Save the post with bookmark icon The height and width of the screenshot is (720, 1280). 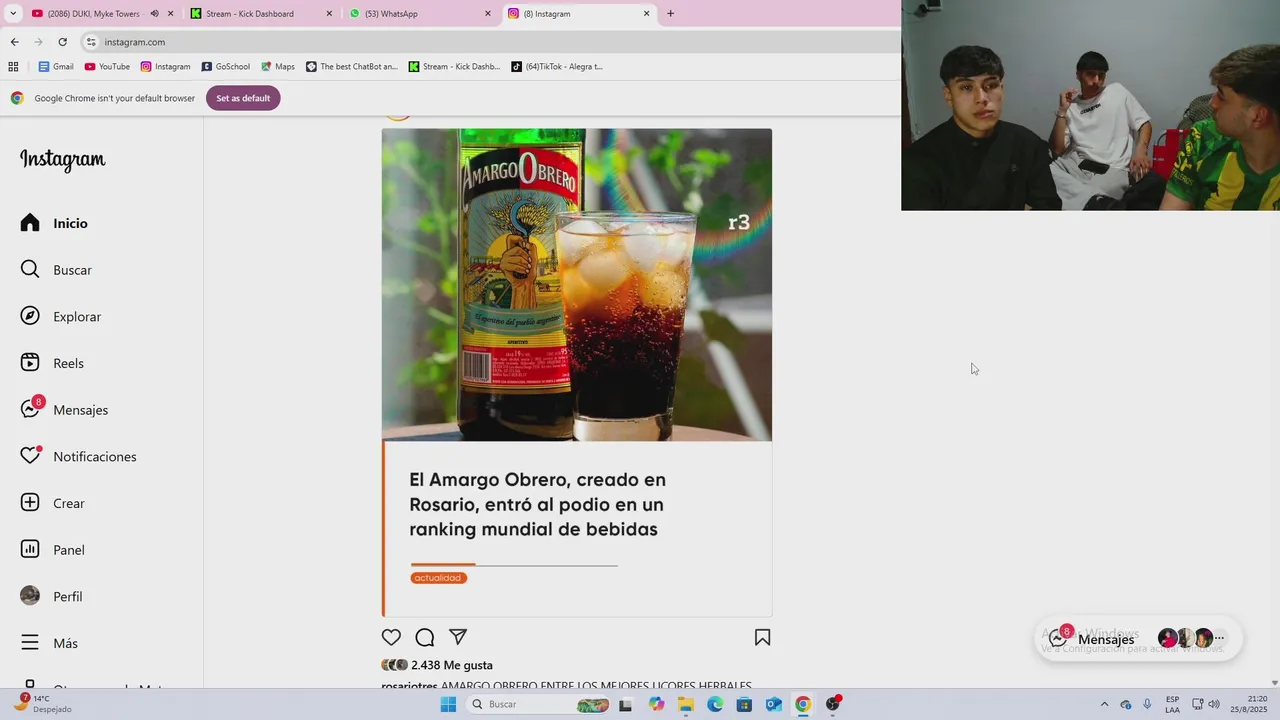762,637
